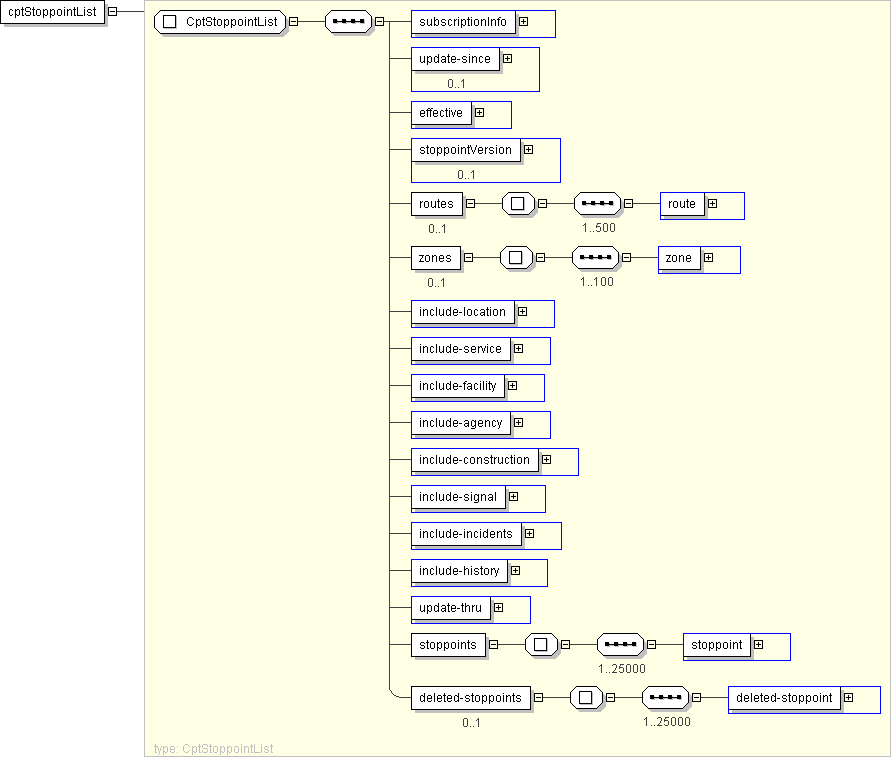
Task: Expand the deleted-stoppoint element
Action: tap(848, 698)
